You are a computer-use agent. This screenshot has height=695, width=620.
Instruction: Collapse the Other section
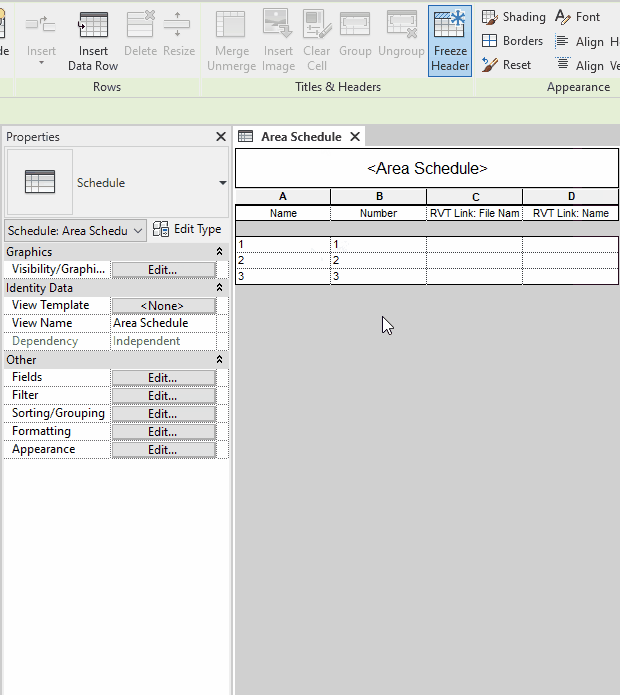point(219,359)
